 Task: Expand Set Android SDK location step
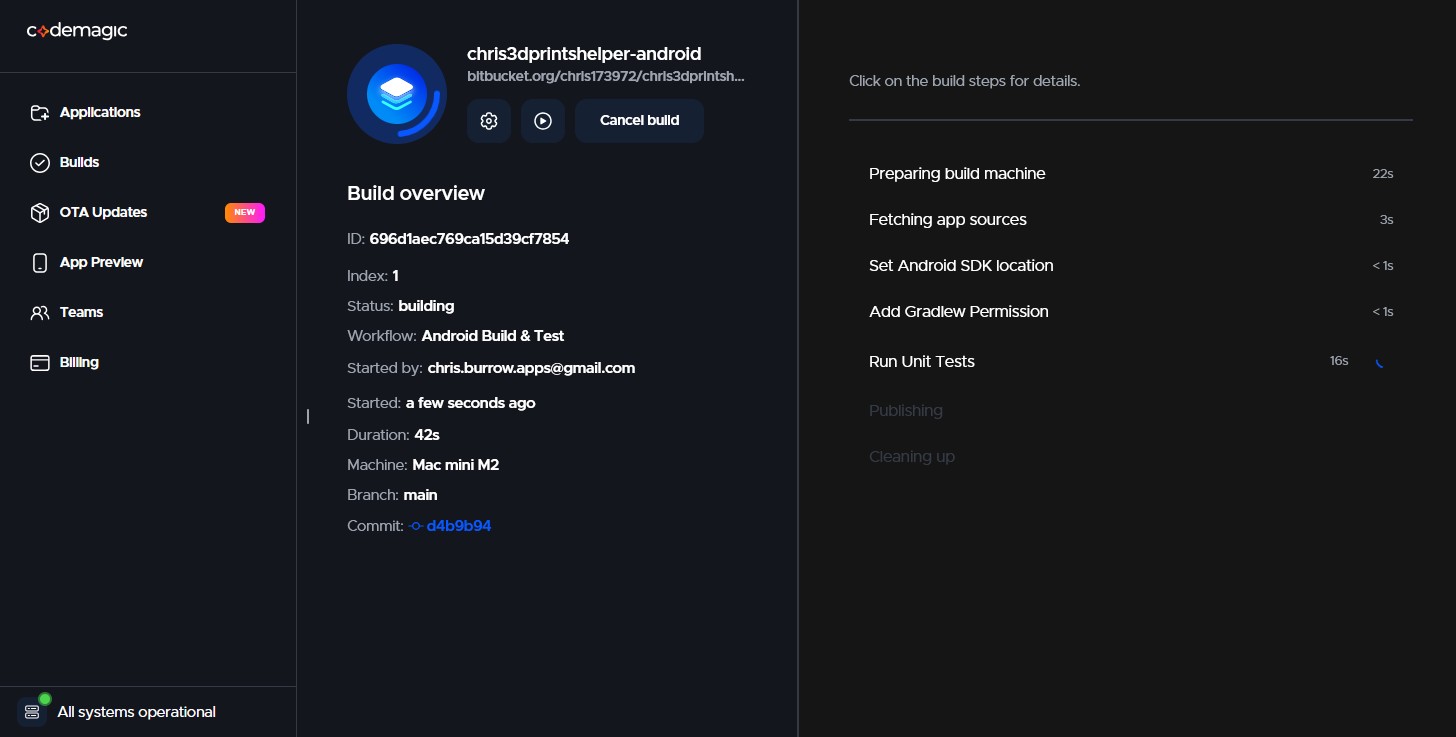click(x=1131, y=266)
